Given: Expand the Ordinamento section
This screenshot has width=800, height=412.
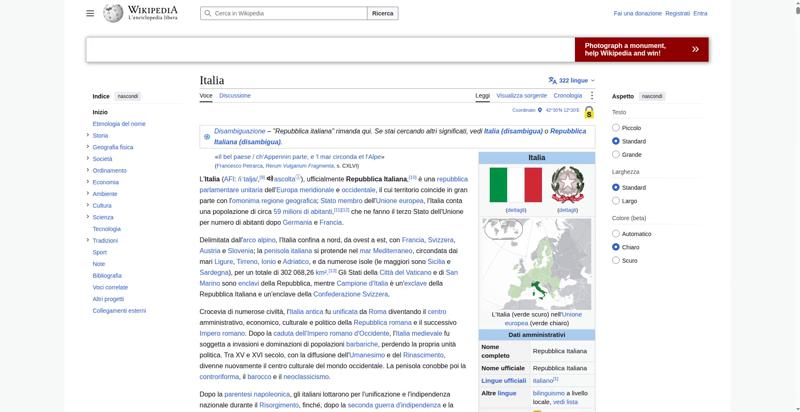Looking at the screenshot, I should click(x=88, y=170).
